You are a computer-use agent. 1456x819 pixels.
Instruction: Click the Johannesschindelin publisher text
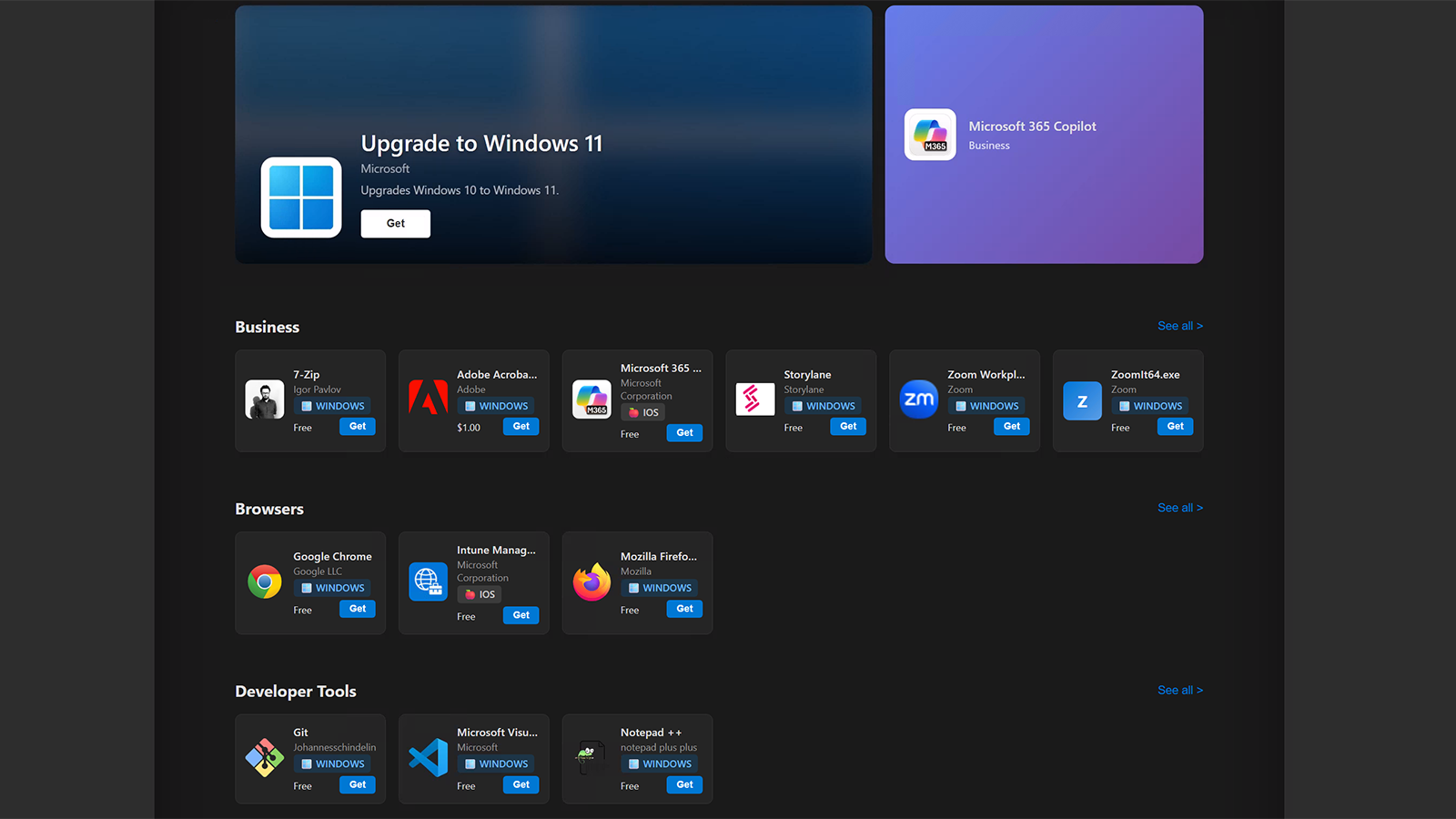coord(334,747)
